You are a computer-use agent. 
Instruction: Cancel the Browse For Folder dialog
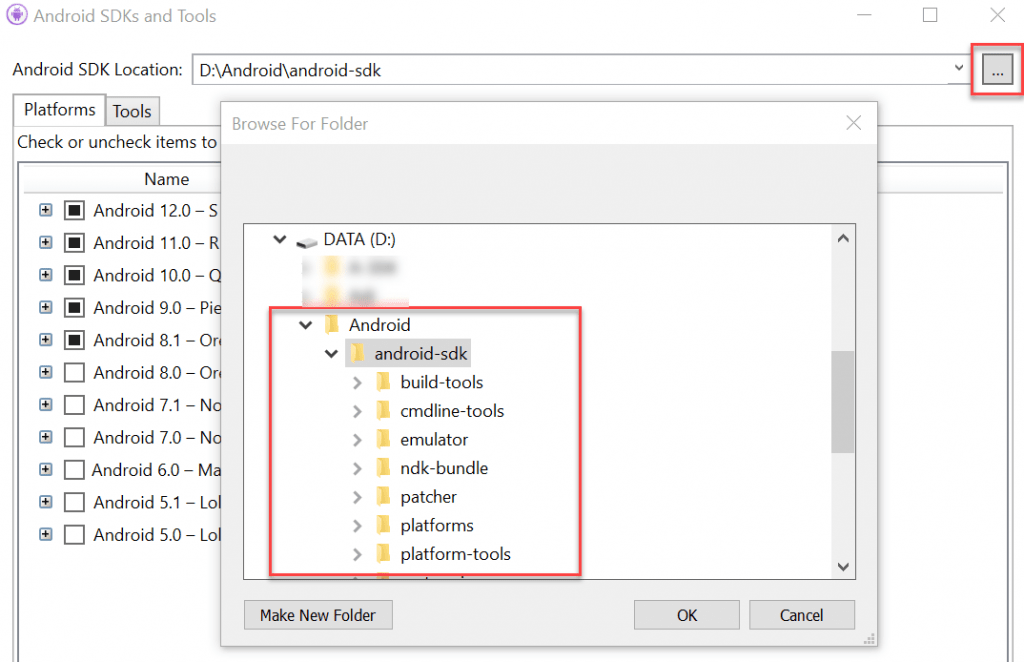tap(802, 615)
